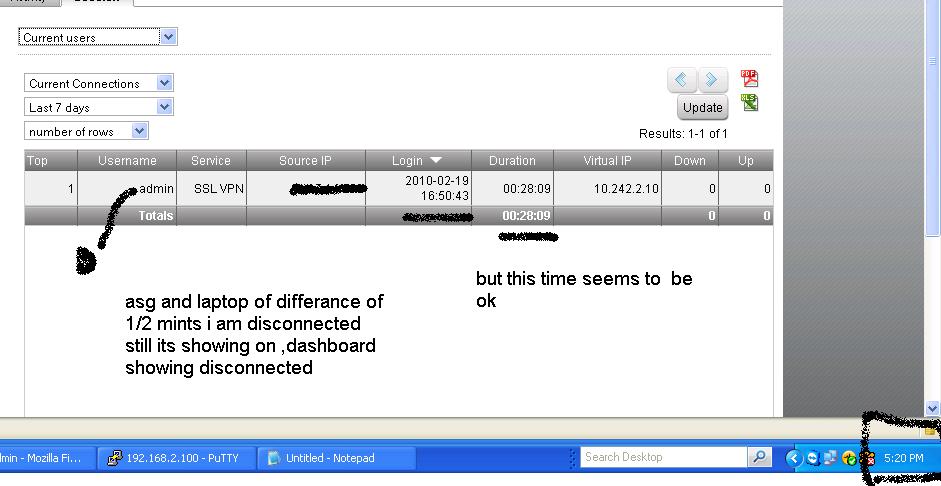Click the Results: 1-1 of 1 text
Image resolution: width=941 pixels, height=486 pixels.
[683, 134]
